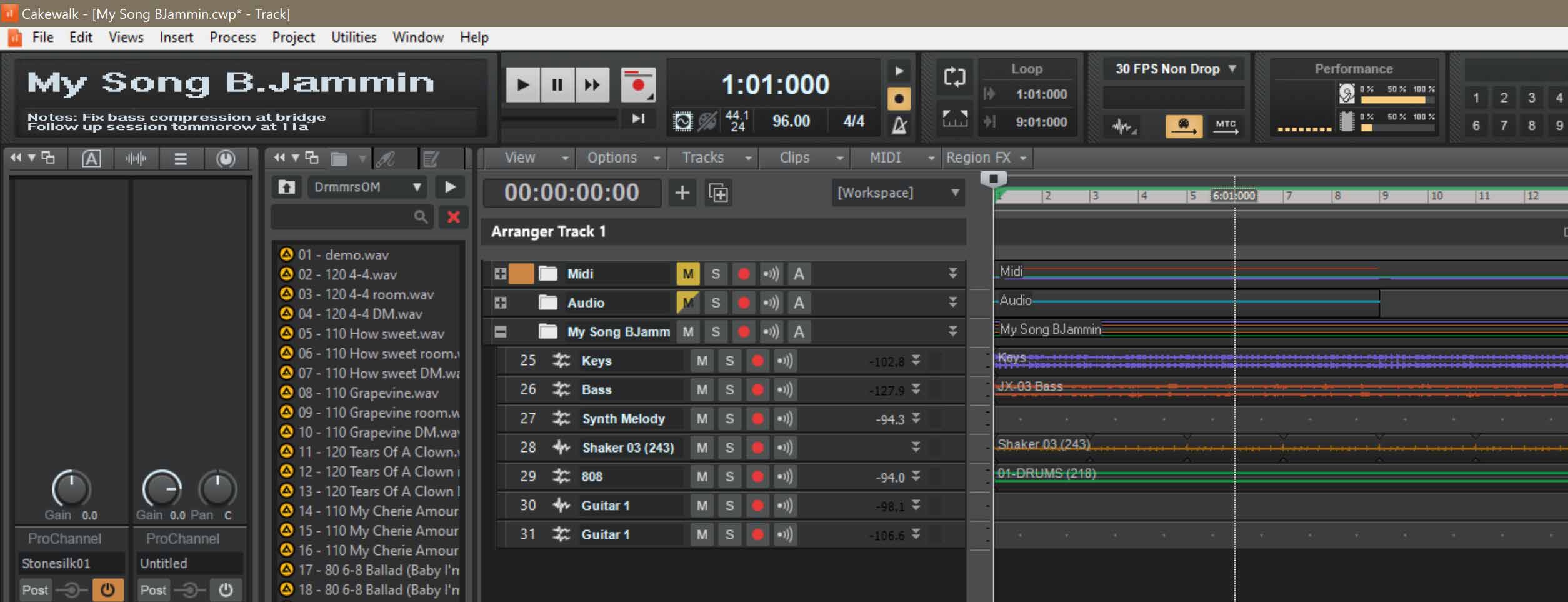Open the File menu
Viewport: 1568px width, 602px height.
(42, 37)
